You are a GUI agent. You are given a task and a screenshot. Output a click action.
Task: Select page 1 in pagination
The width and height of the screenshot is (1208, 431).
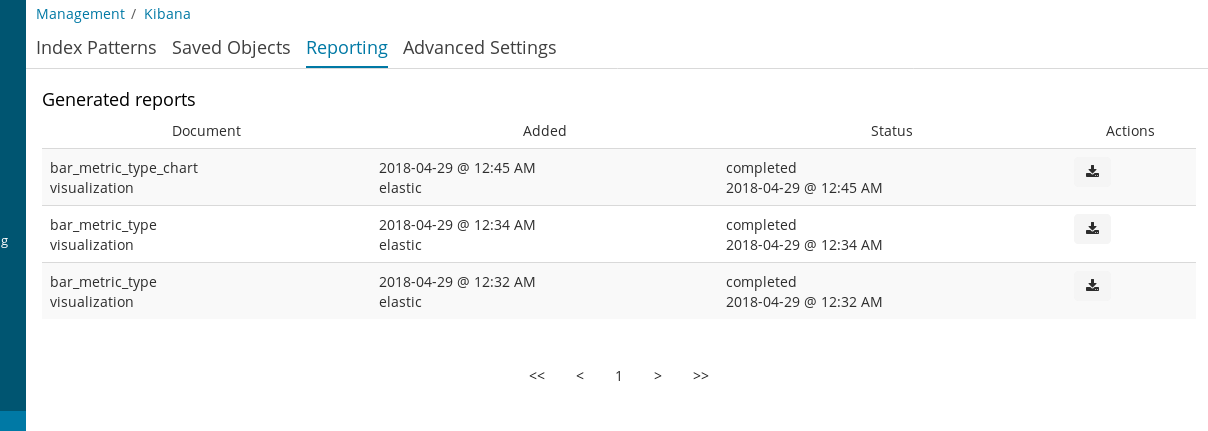coord(619,376)
